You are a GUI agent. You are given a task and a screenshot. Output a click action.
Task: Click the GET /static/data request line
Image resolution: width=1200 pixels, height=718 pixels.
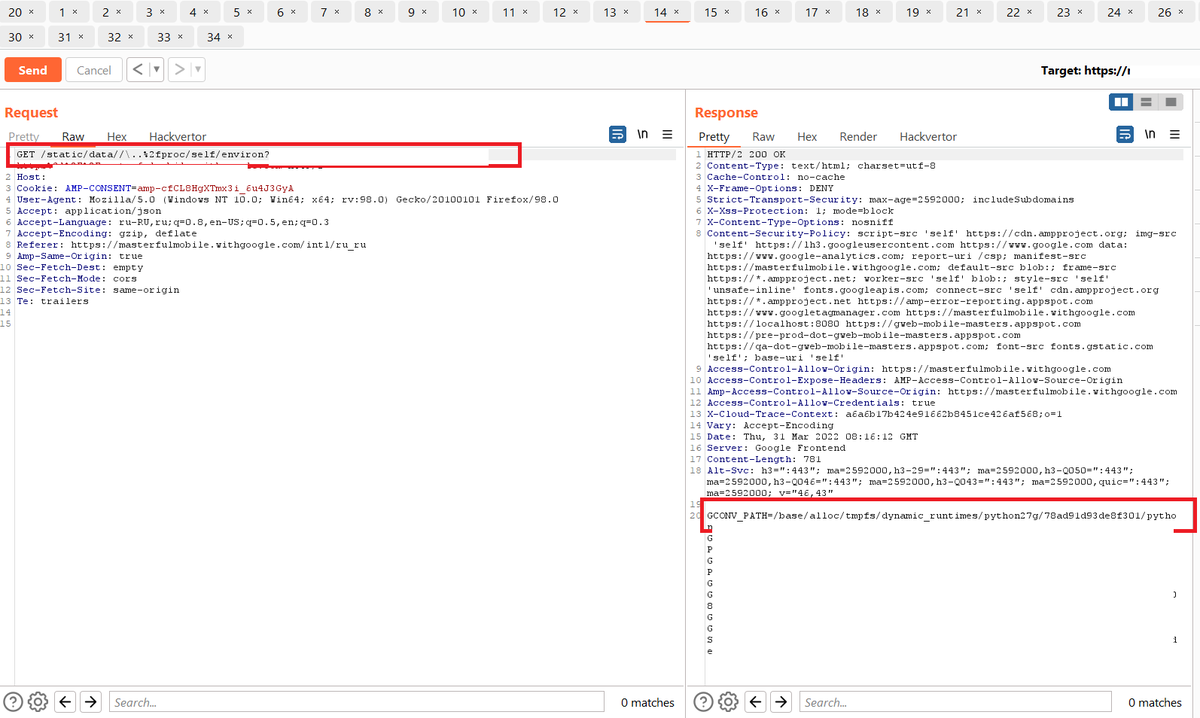pyautogui.click(x=143, y=155)
